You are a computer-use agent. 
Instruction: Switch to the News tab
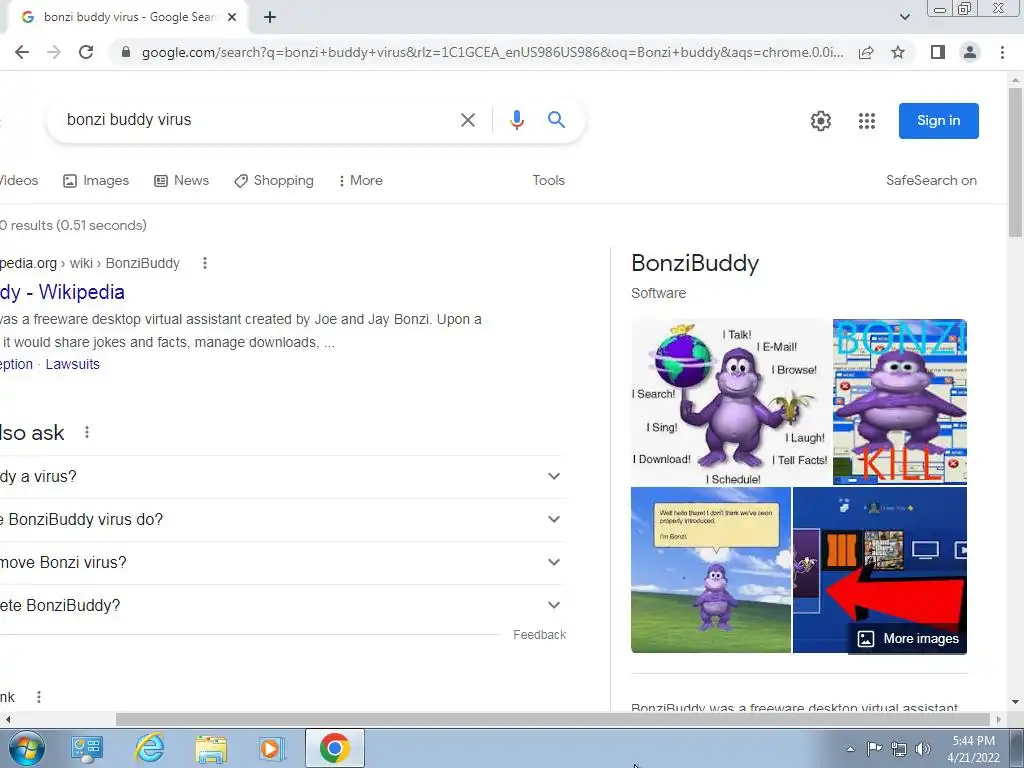pyautogui.click(x=182, y=180)
